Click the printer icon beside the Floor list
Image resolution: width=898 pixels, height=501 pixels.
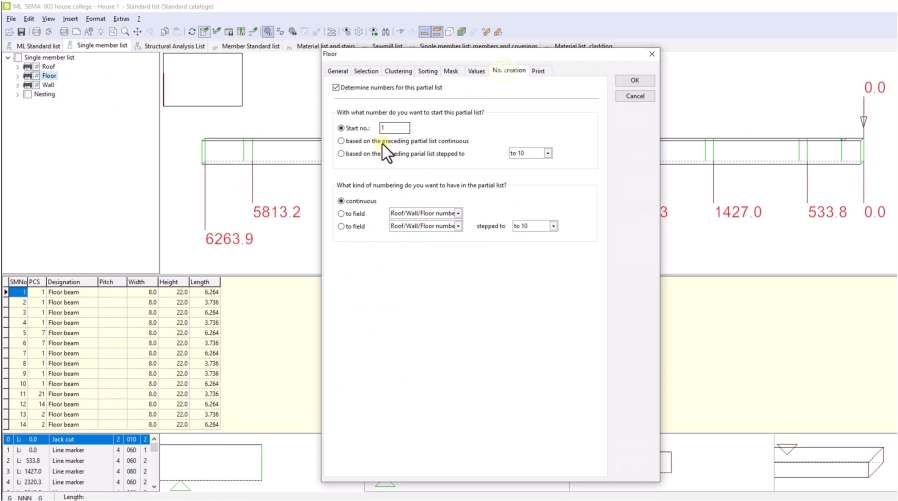(x=28, y=76)
